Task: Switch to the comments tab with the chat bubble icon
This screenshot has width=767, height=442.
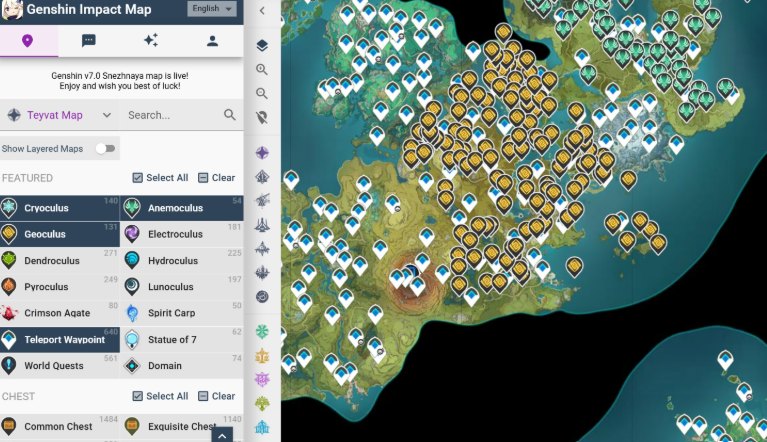Action: pos(89,41)
